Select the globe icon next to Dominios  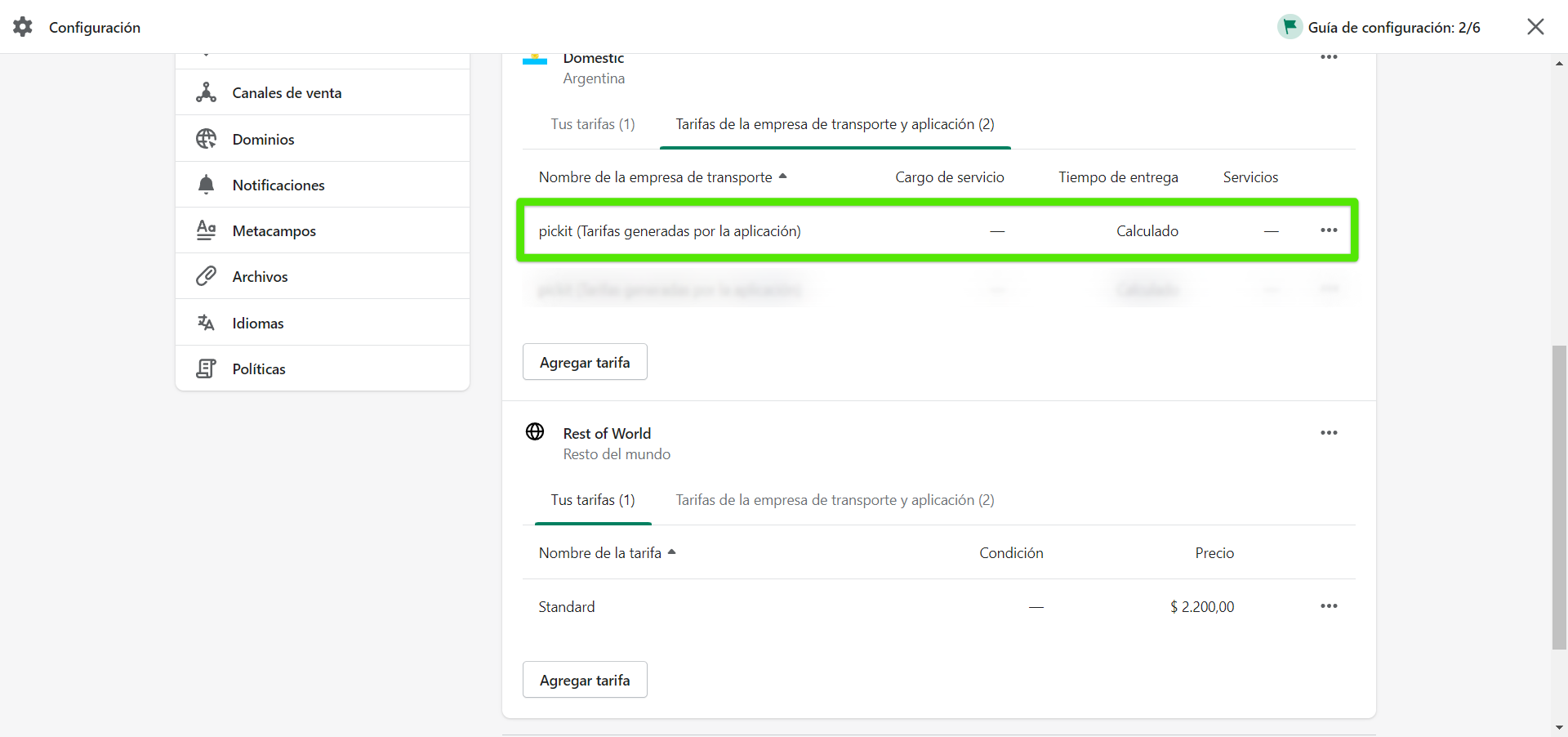point(206,139)
